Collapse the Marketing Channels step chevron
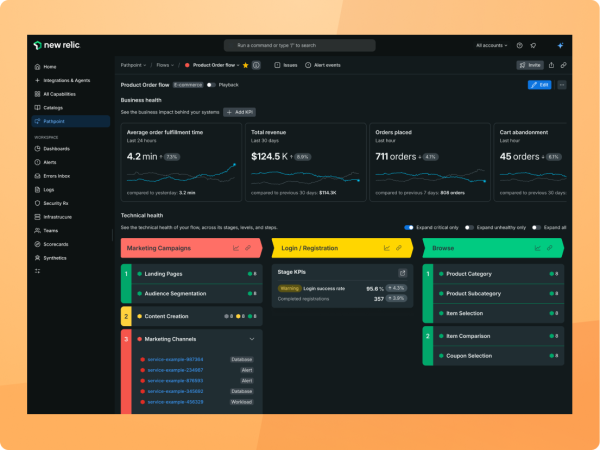The image size is (600, 450). (252, 339)
